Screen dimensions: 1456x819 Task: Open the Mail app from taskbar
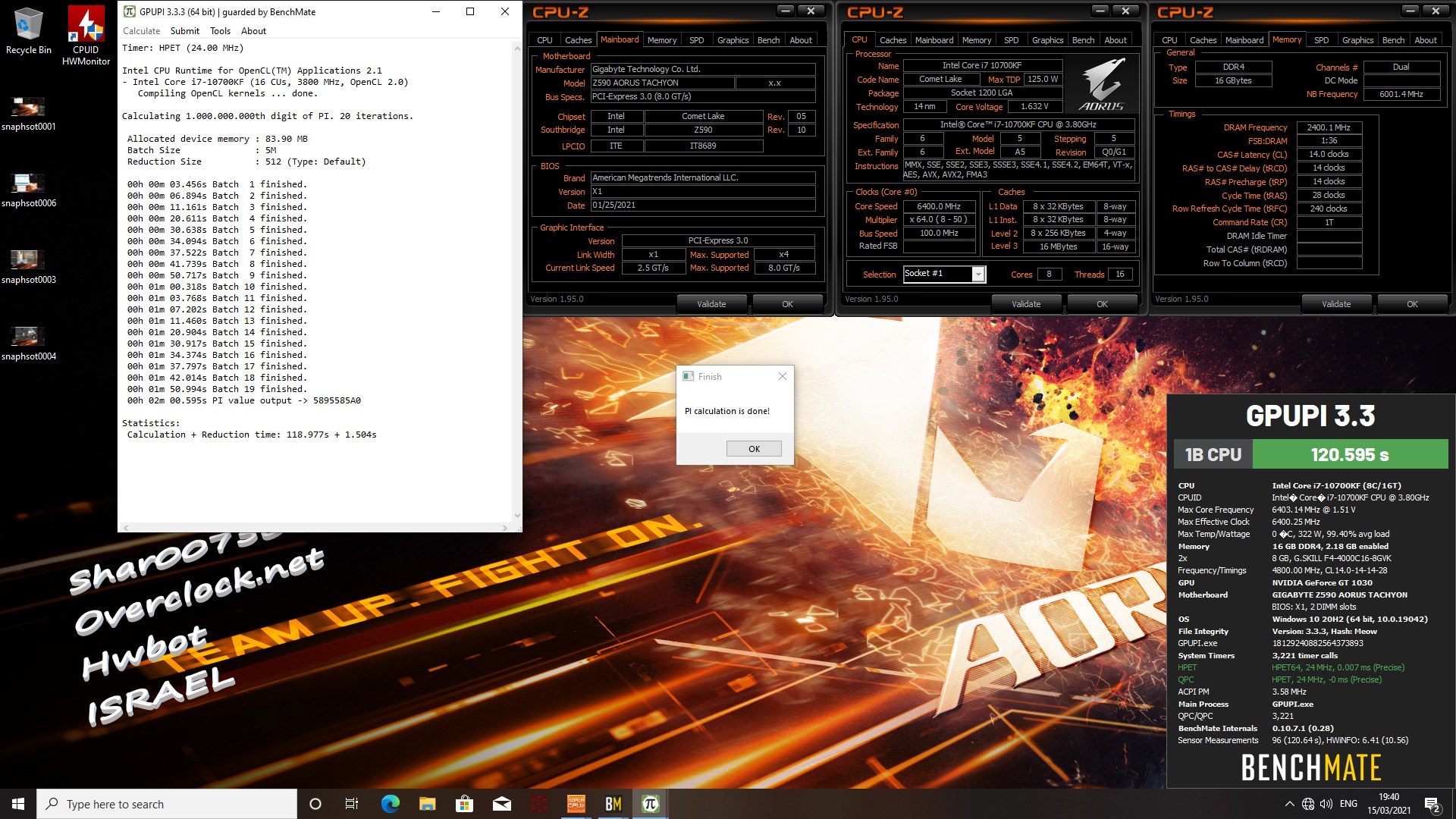tap(501, 804)
